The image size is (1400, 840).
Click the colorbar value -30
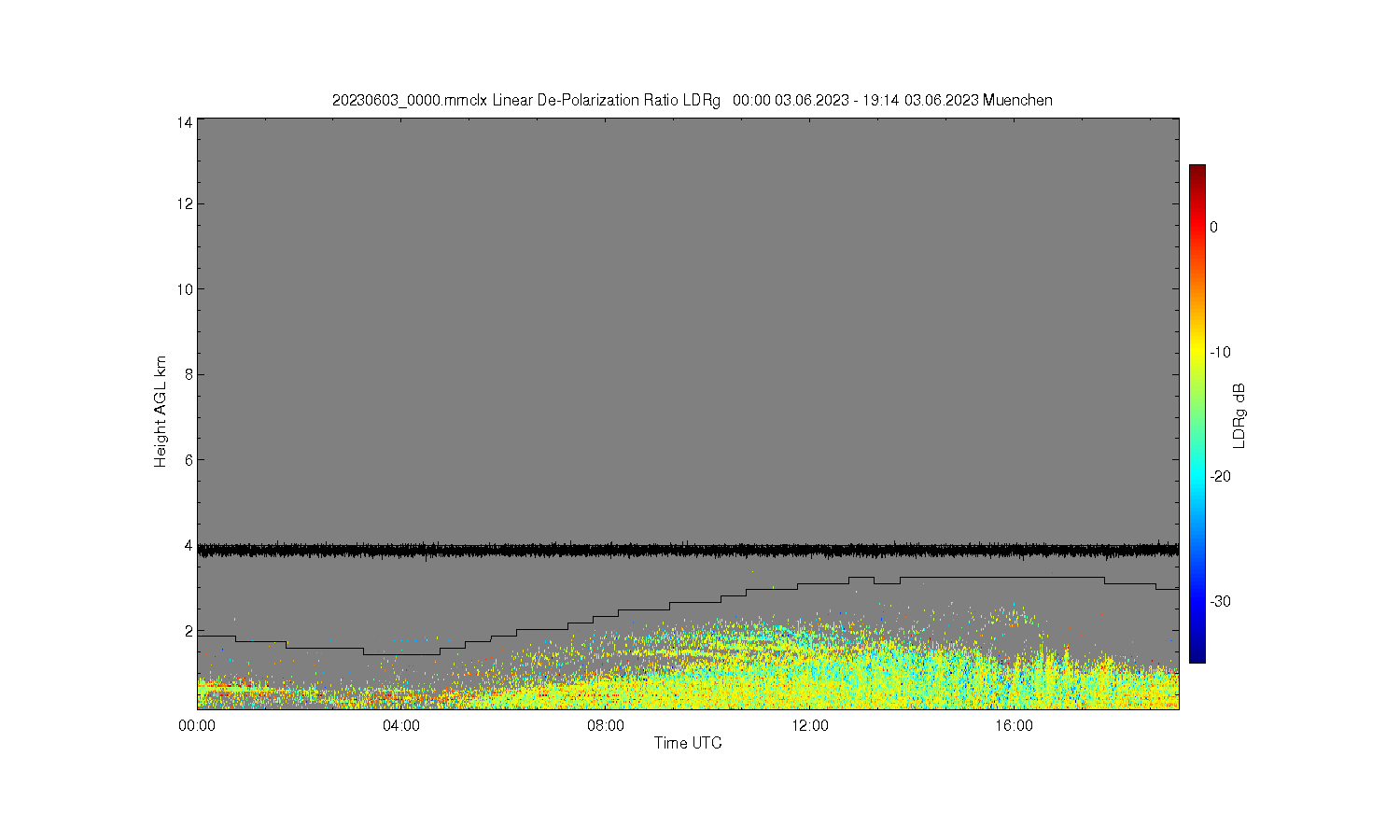click(x=1220, y=601)
